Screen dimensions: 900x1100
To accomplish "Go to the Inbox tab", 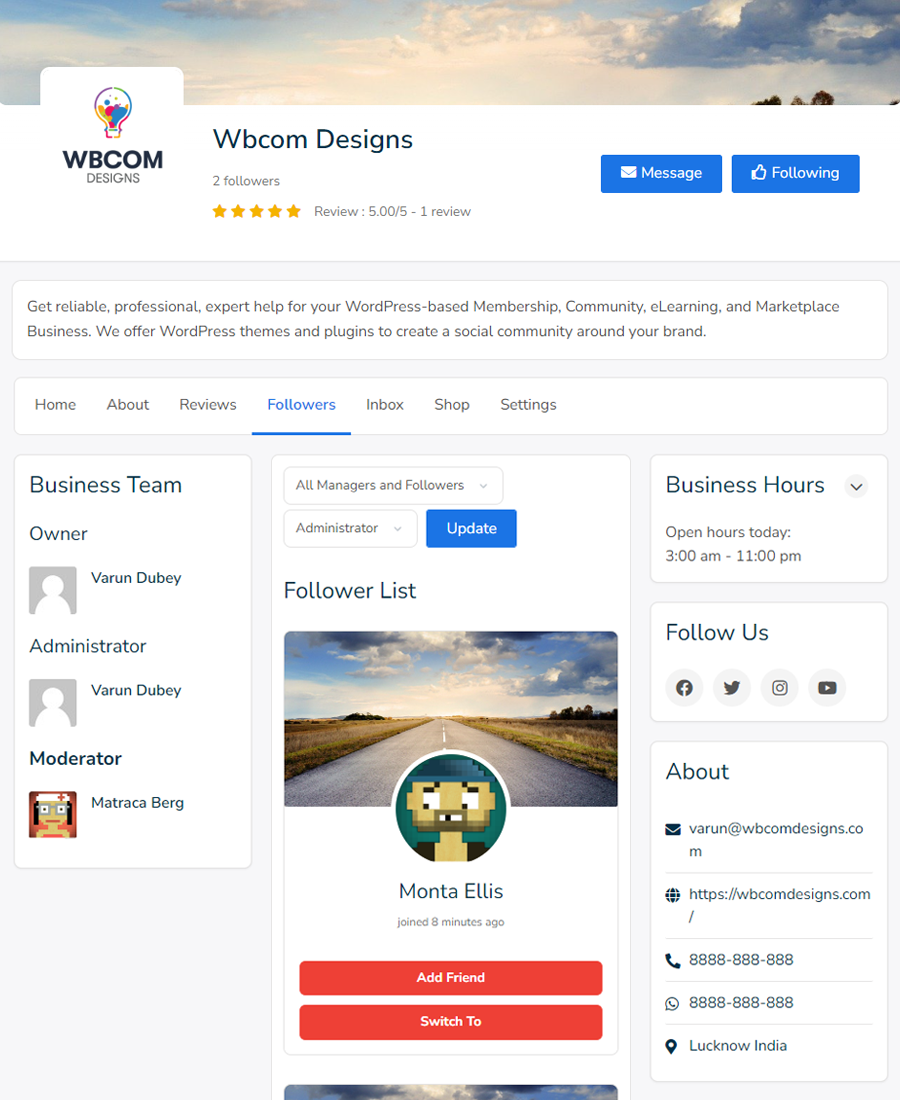I will (384, 405).
